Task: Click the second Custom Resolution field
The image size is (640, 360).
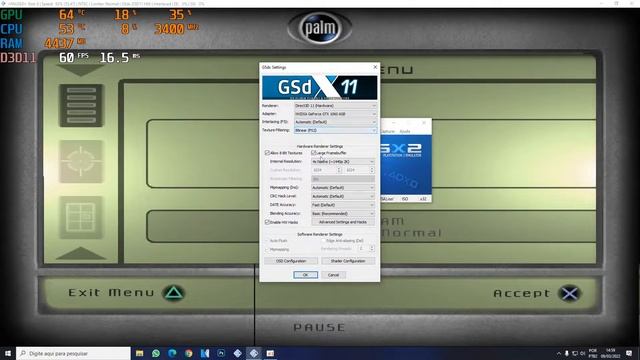Action: 359,170
